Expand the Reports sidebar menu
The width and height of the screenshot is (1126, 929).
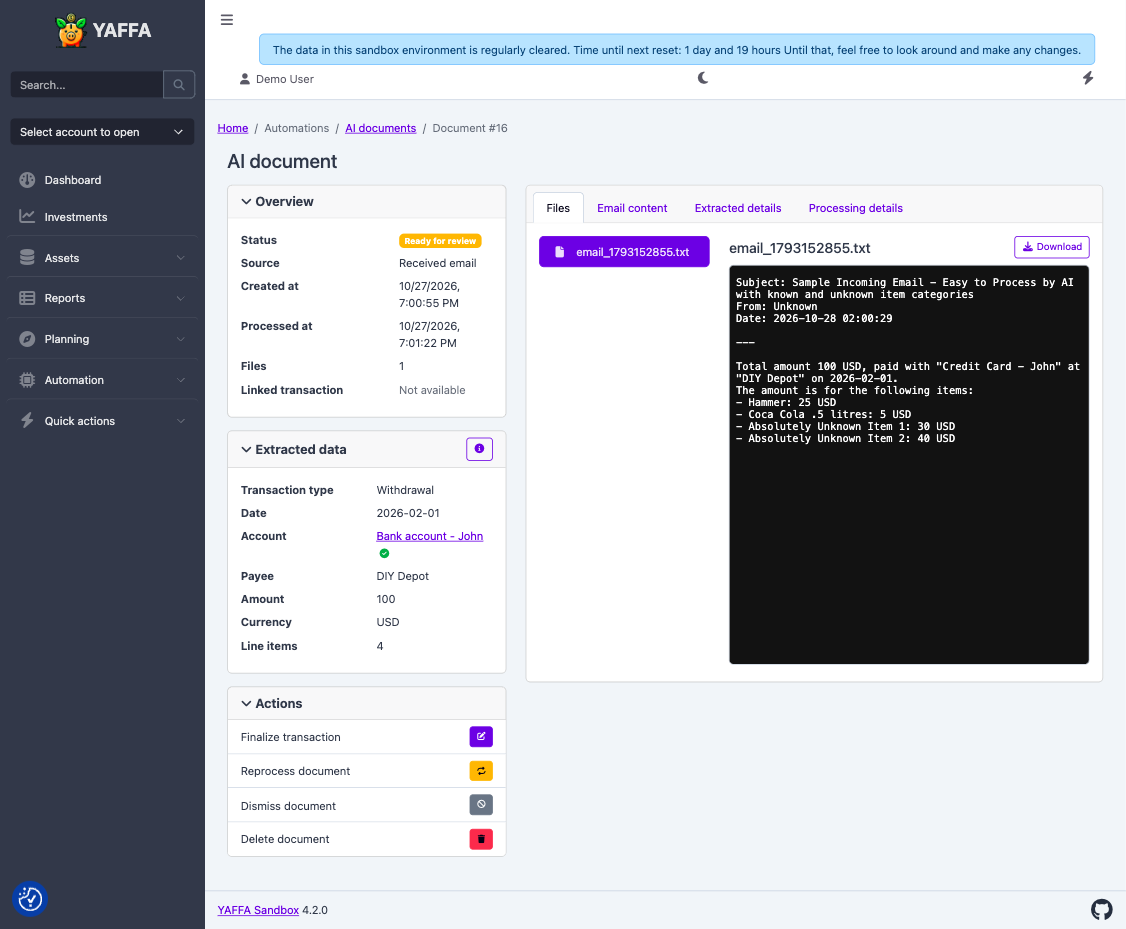pos(102,298)
